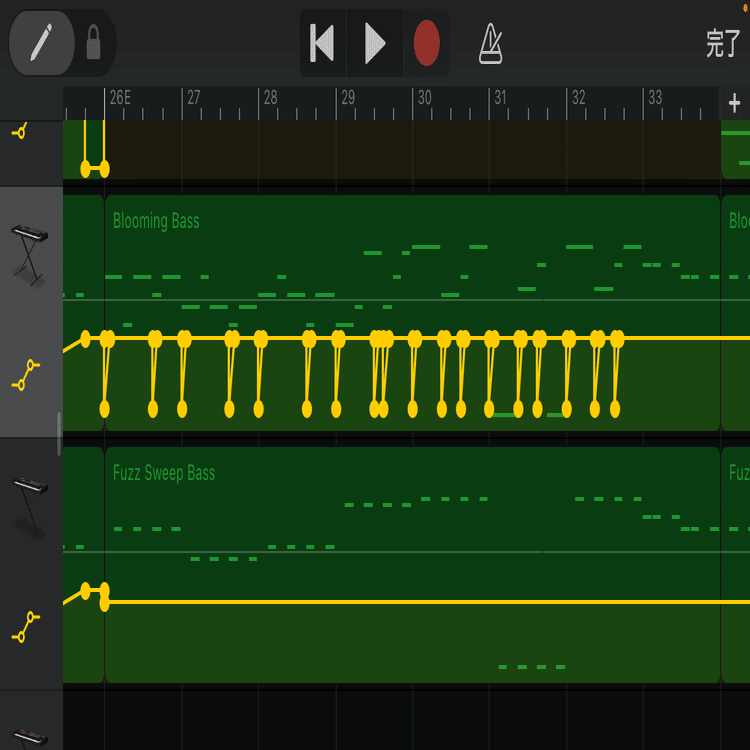Select the Fuzz Sweep Bass region label

click(x=164, y=473)
